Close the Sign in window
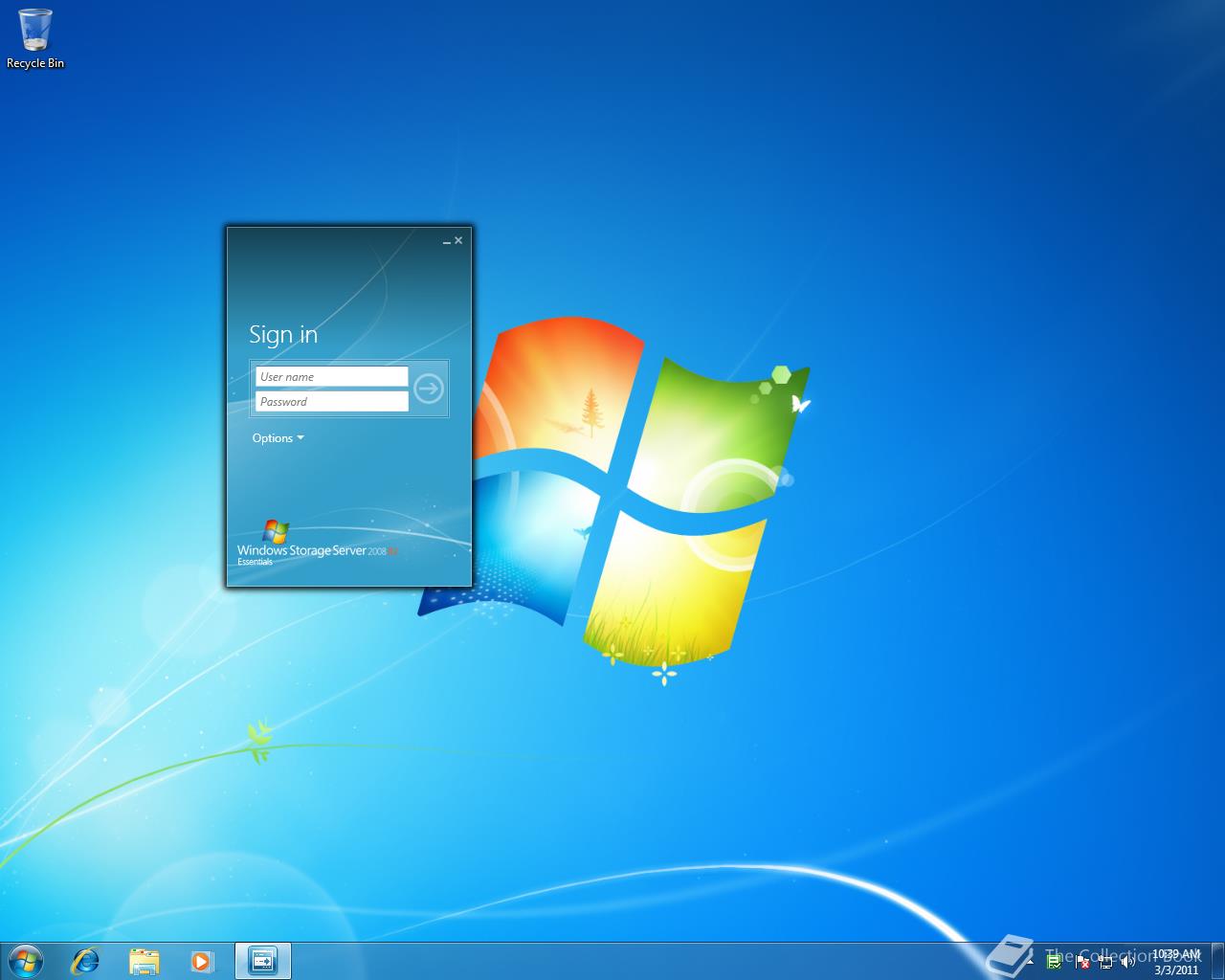This screenshot has height=980, width=1225. click(458, 240)
